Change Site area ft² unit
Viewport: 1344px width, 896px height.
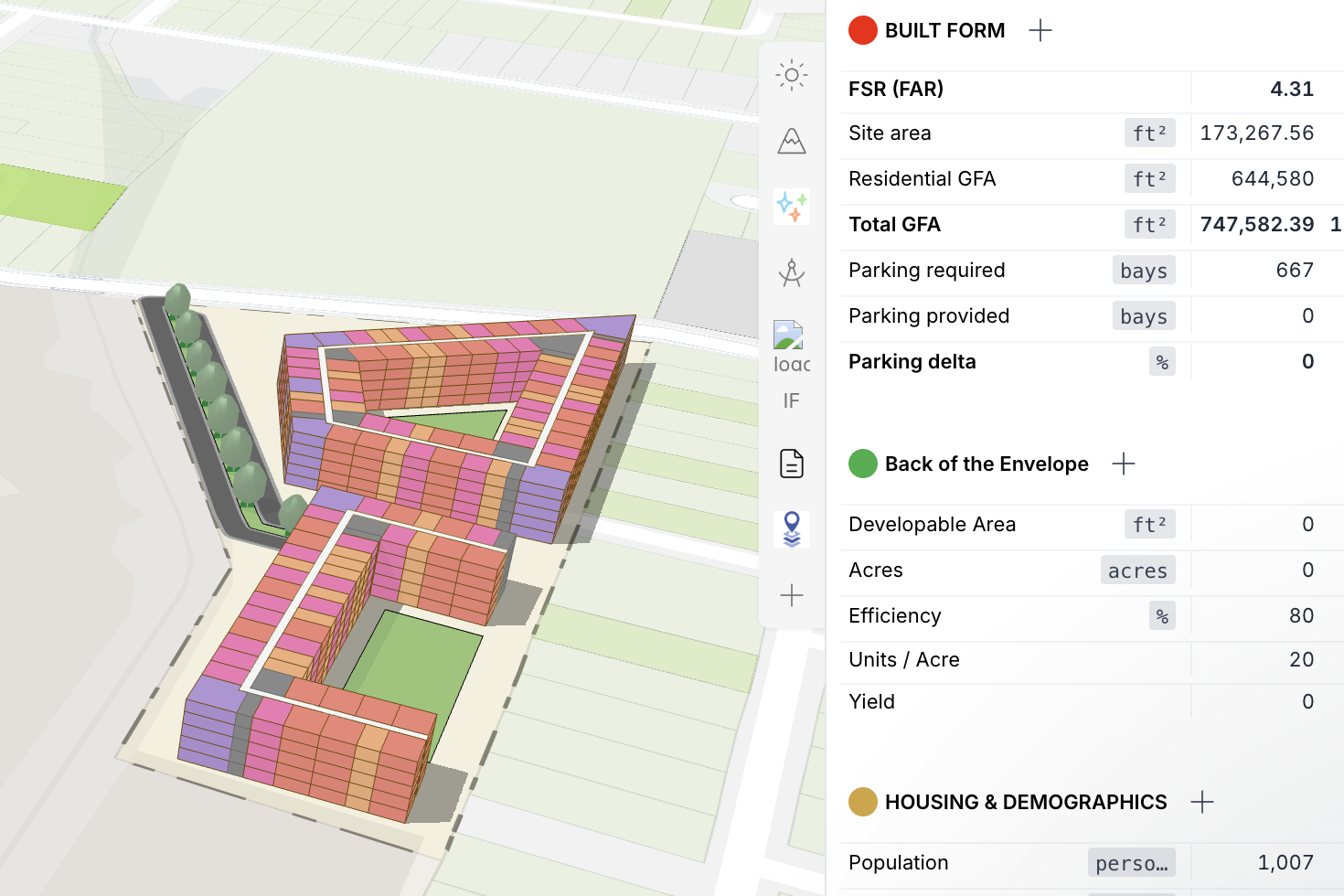click(x=1150, y=133)
